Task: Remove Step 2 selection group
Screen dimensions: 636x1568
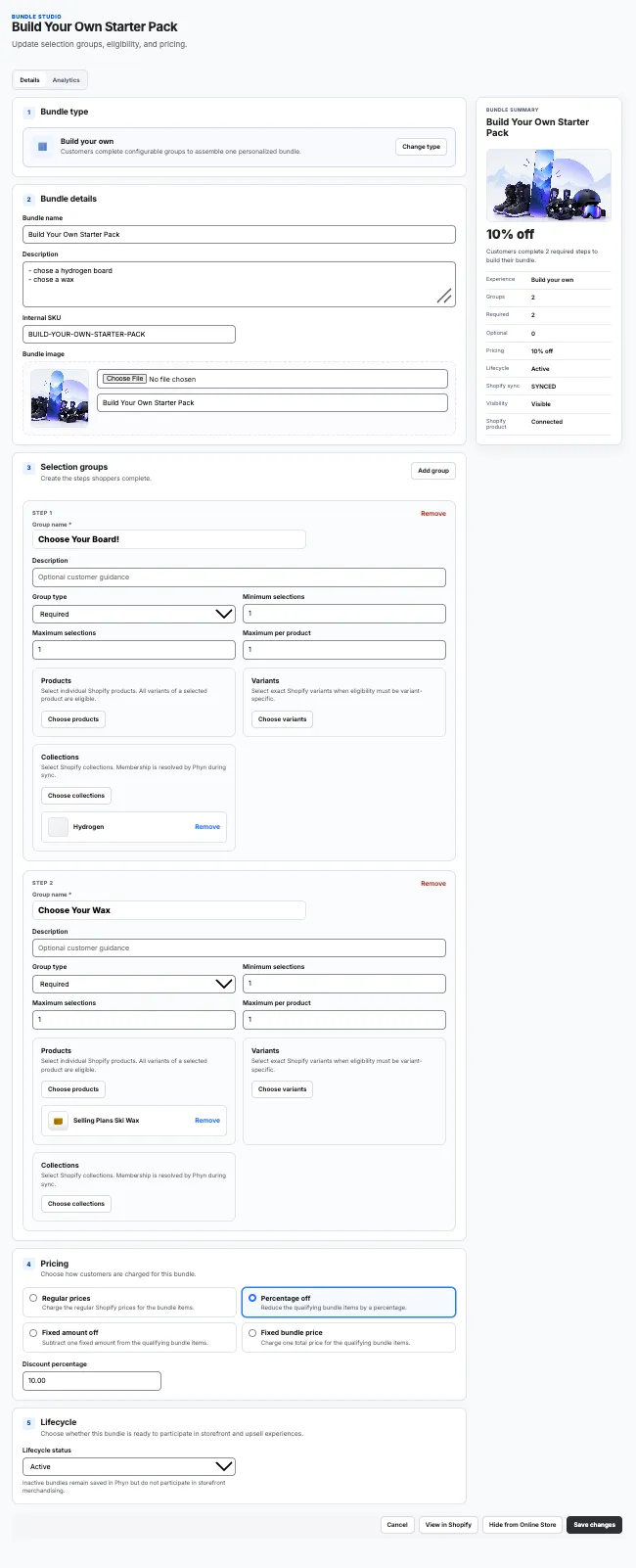Action: point(433,884)
